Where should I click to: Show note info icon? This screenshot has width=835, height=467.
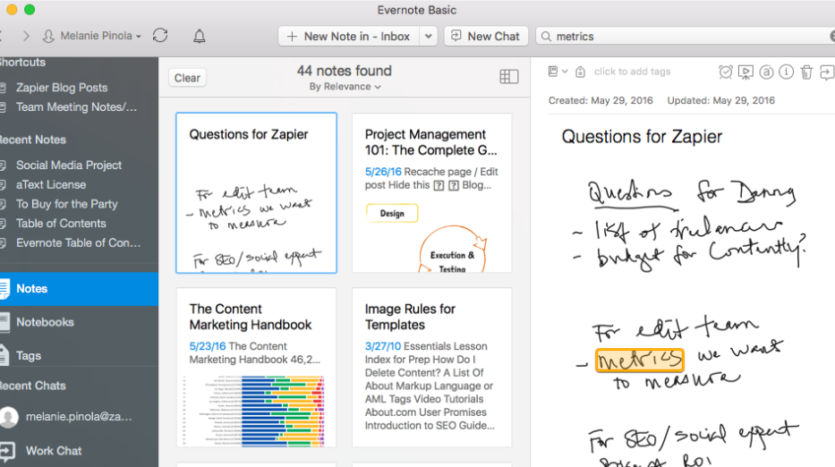tap(786, 72)
